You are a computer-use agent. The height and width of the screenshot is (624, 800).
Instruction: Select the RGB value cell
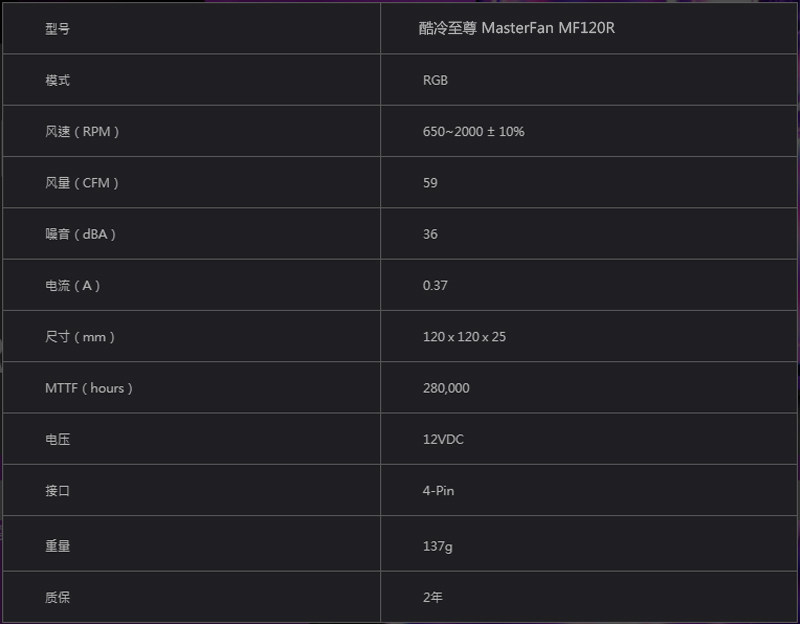pyautogui.click(x=435, y=80)
